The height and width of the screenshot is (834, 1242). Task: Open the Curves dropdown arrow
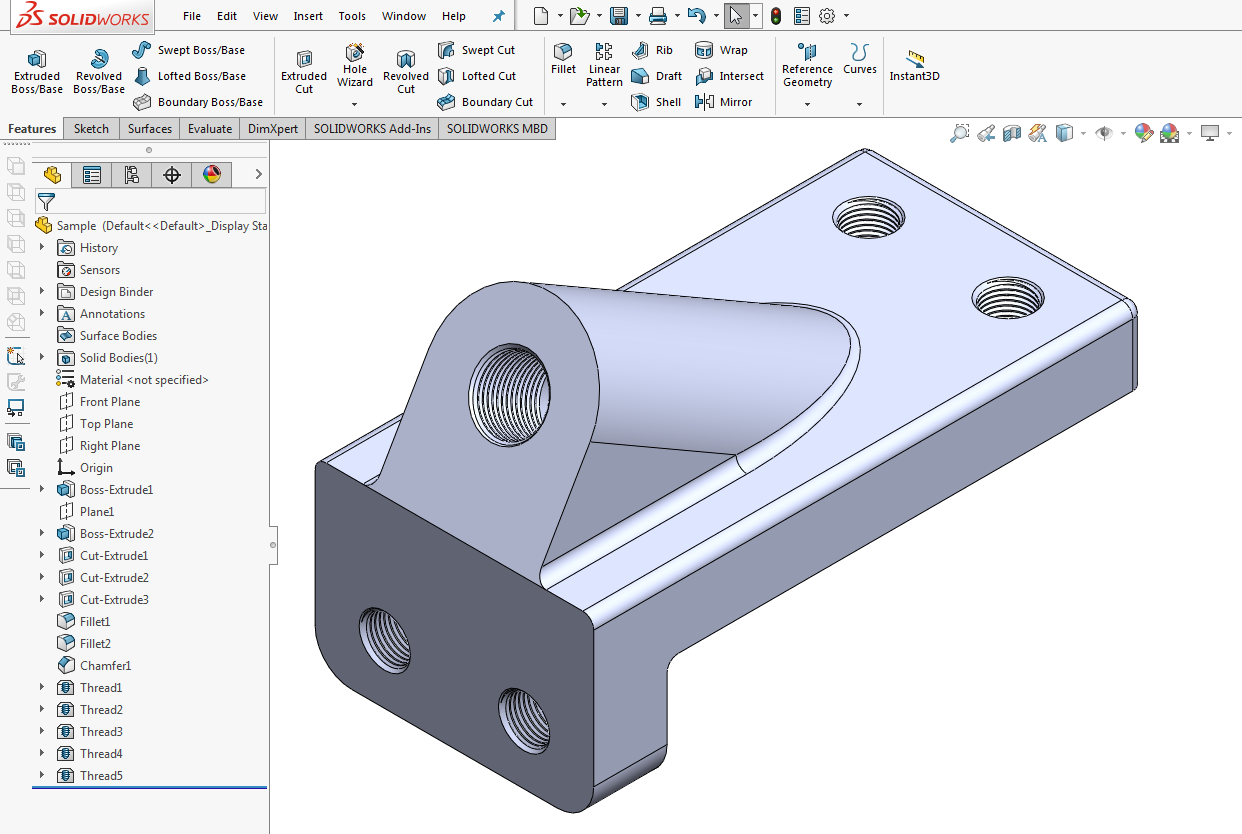(859, 104)
